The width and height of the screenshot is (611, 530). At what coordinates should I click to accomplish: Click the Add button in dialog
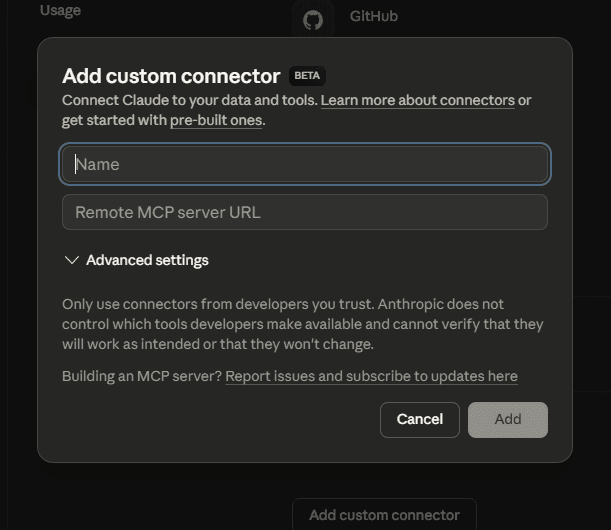507,419
